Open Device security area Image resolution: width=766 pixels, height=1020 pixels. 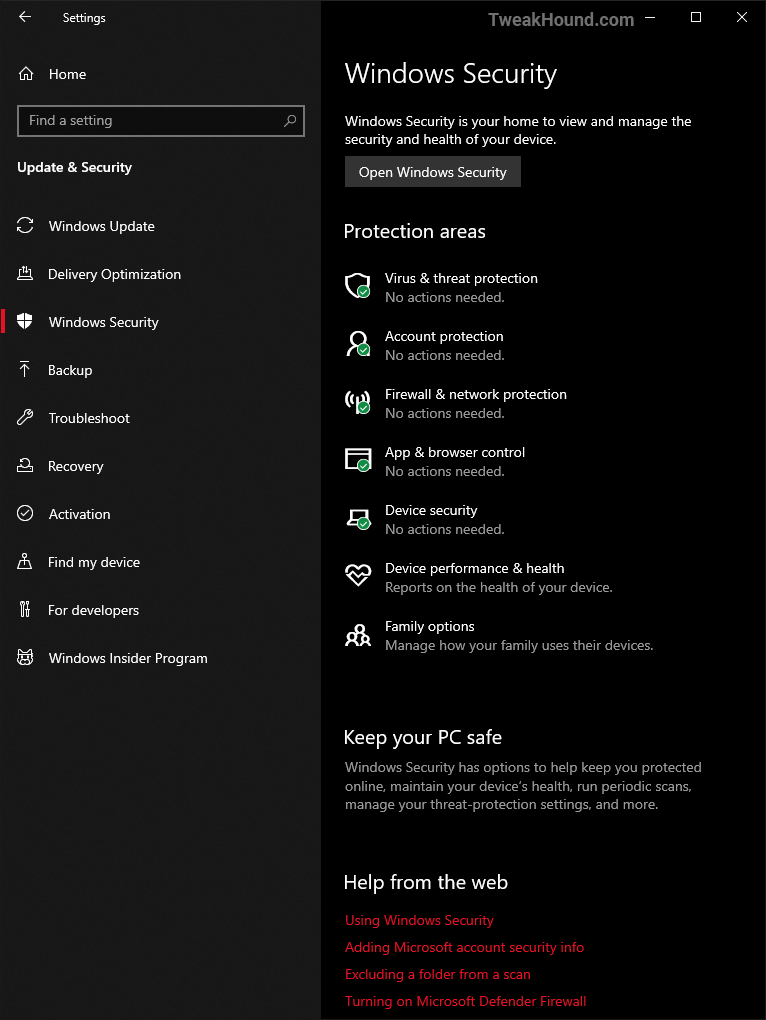[431, 510]
